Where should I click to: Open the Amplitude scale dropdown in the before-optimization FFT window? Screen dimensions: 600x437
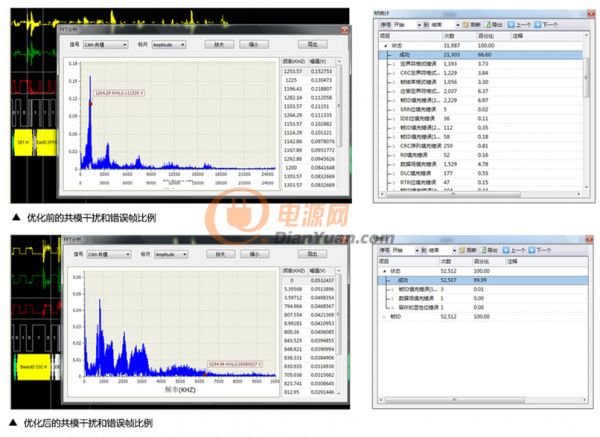183,45
